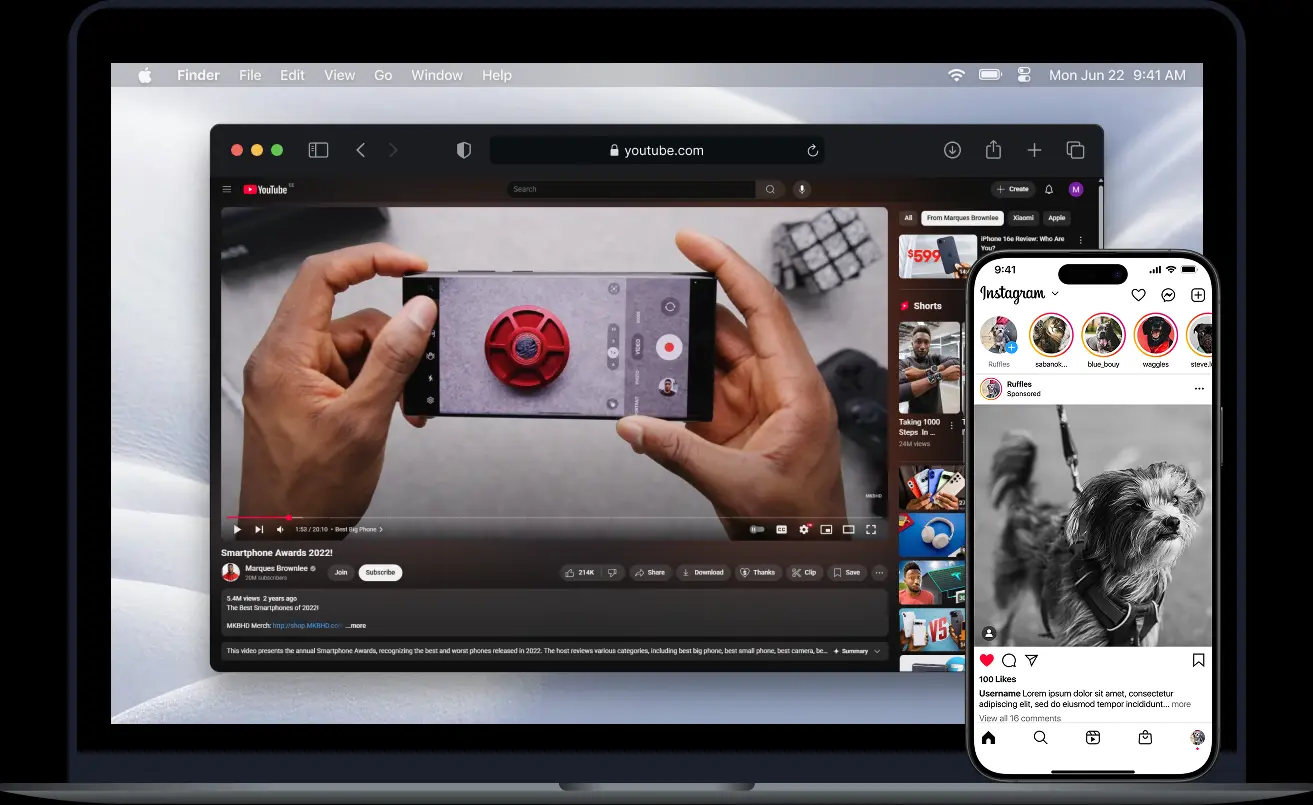Expand description with ...more link
This screenshot has height=805, width=1313.
(x=356, y=626)
